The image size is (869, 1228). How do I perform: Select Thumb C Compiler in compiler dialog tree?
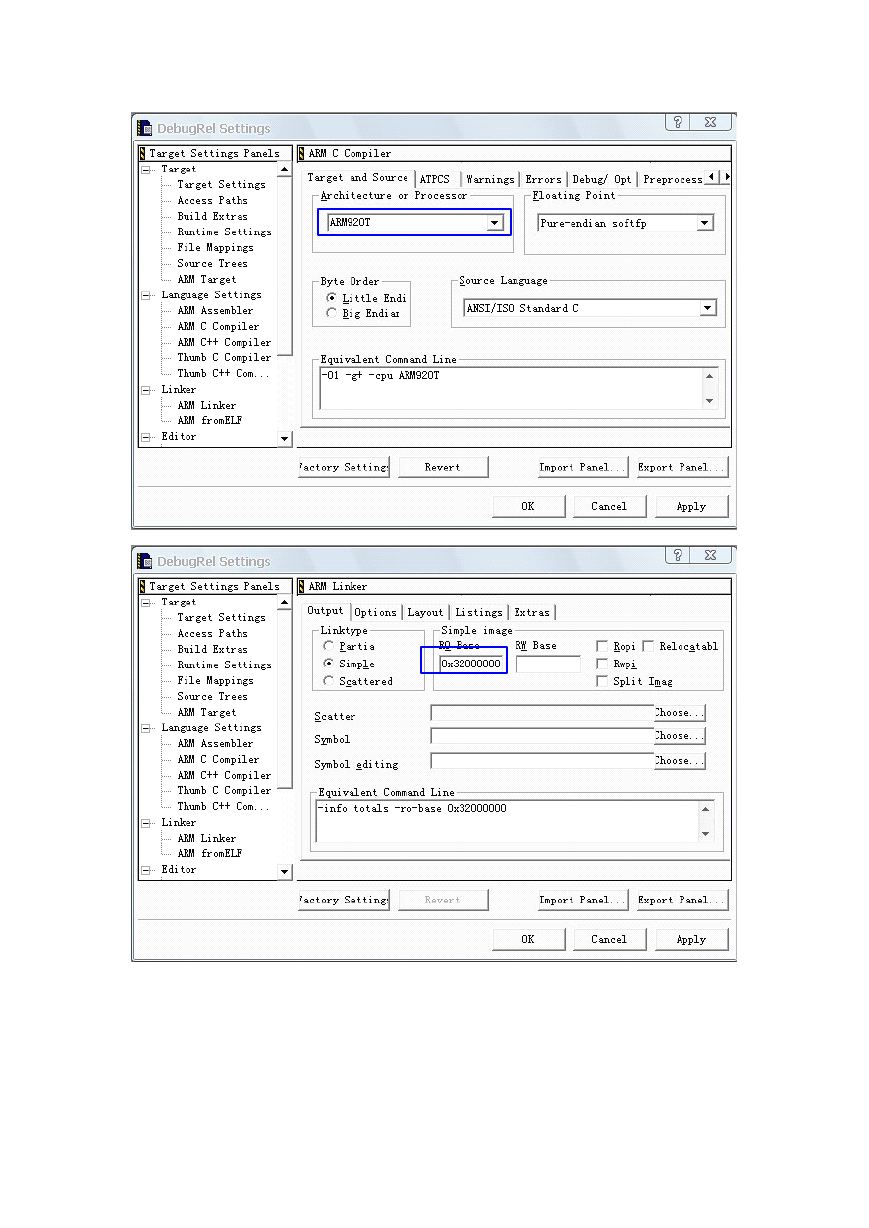(x=224, y=357)
